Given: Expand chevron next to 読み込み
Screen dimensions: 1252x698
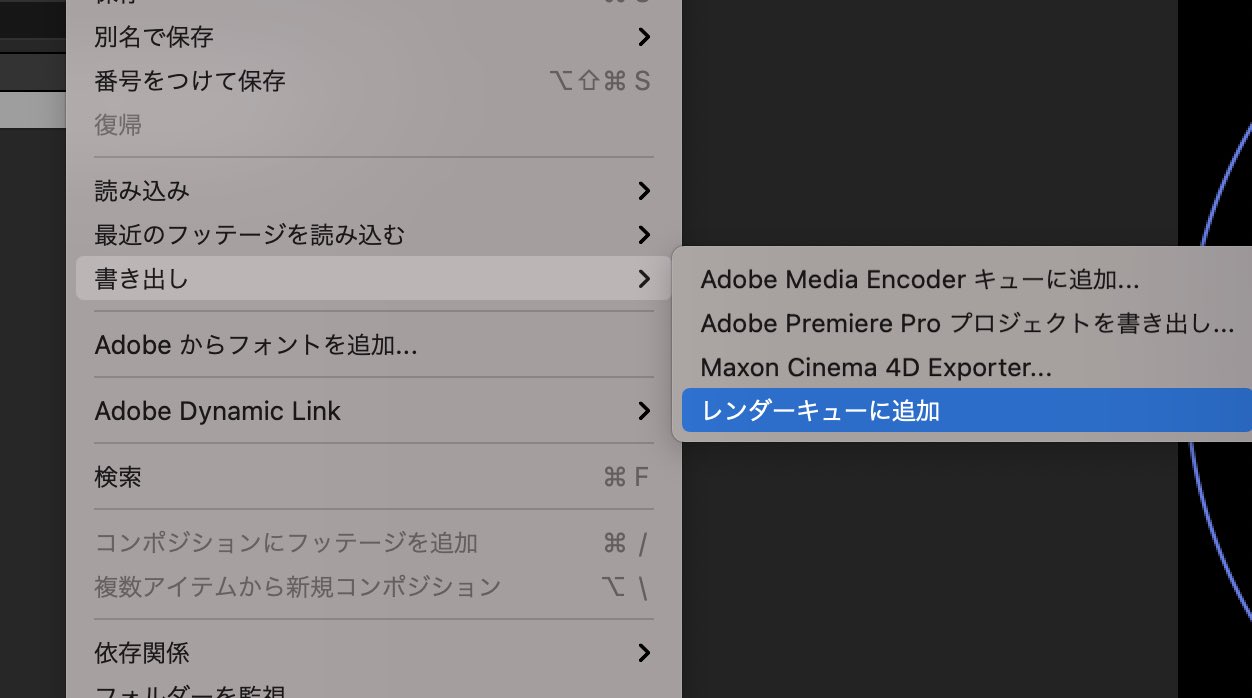Looking at the screenshot, I should point(644,190).
